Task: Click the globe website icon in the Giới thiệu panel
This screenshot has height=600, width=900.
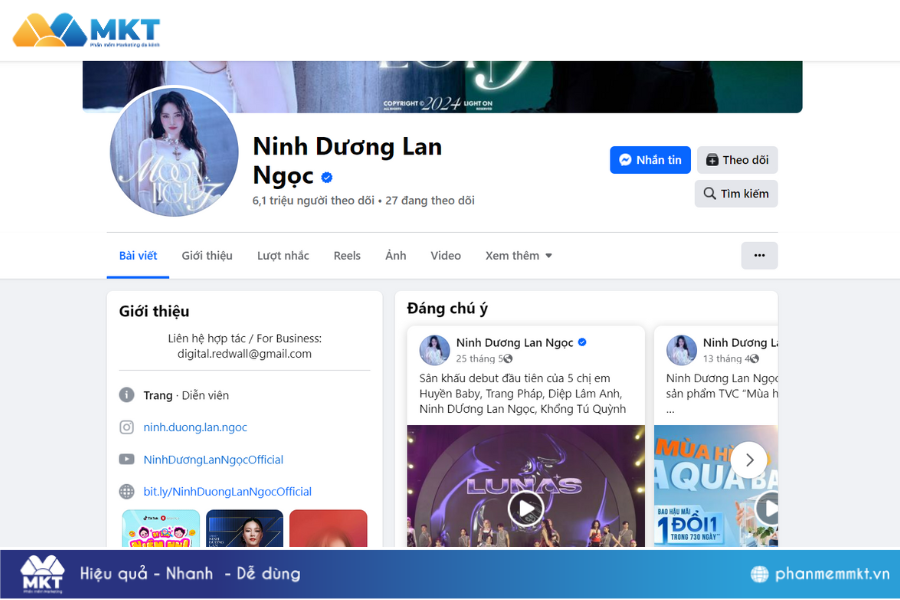Action: click(x=126, y=491)
